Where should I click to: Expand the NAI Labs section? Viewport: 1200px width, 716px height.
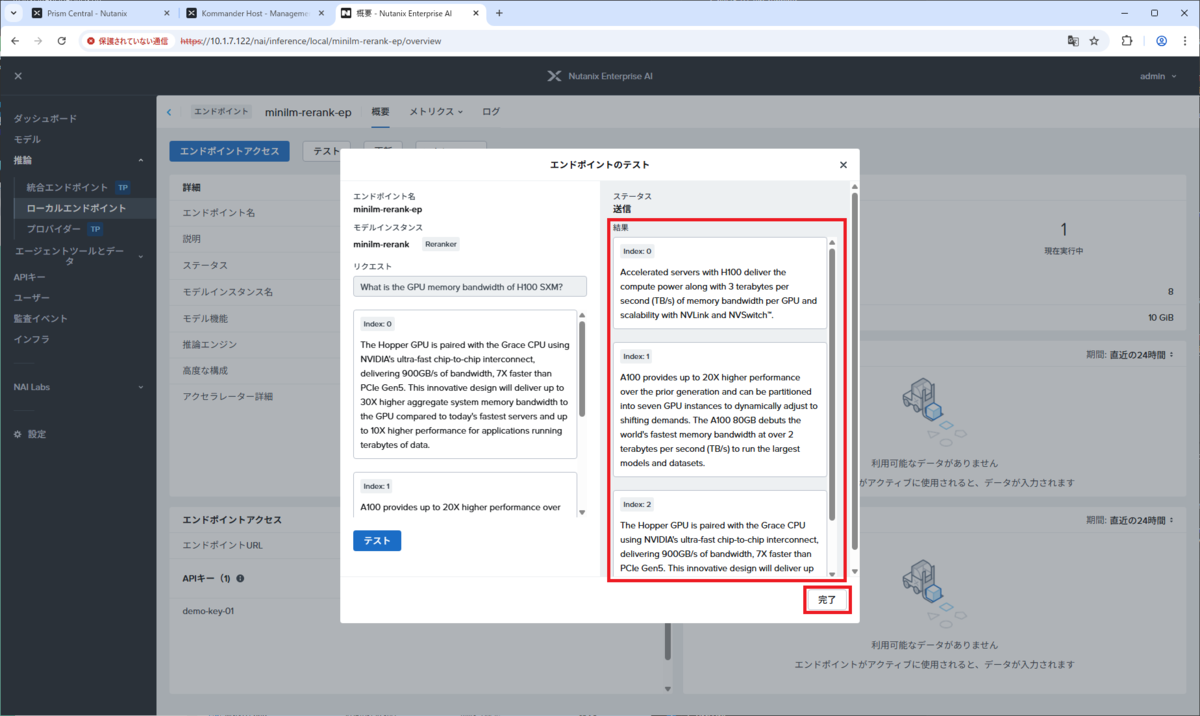[78, 387]
